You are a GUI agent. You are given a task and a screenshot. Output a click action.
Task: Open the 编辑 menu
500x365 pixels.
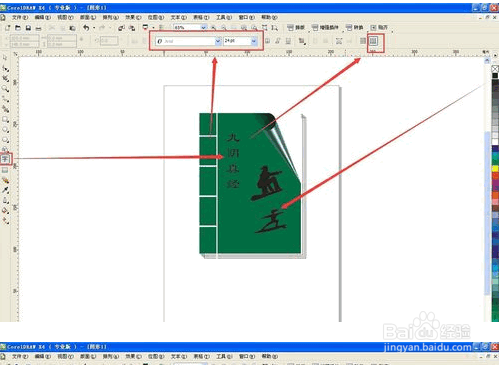point(42,17)
